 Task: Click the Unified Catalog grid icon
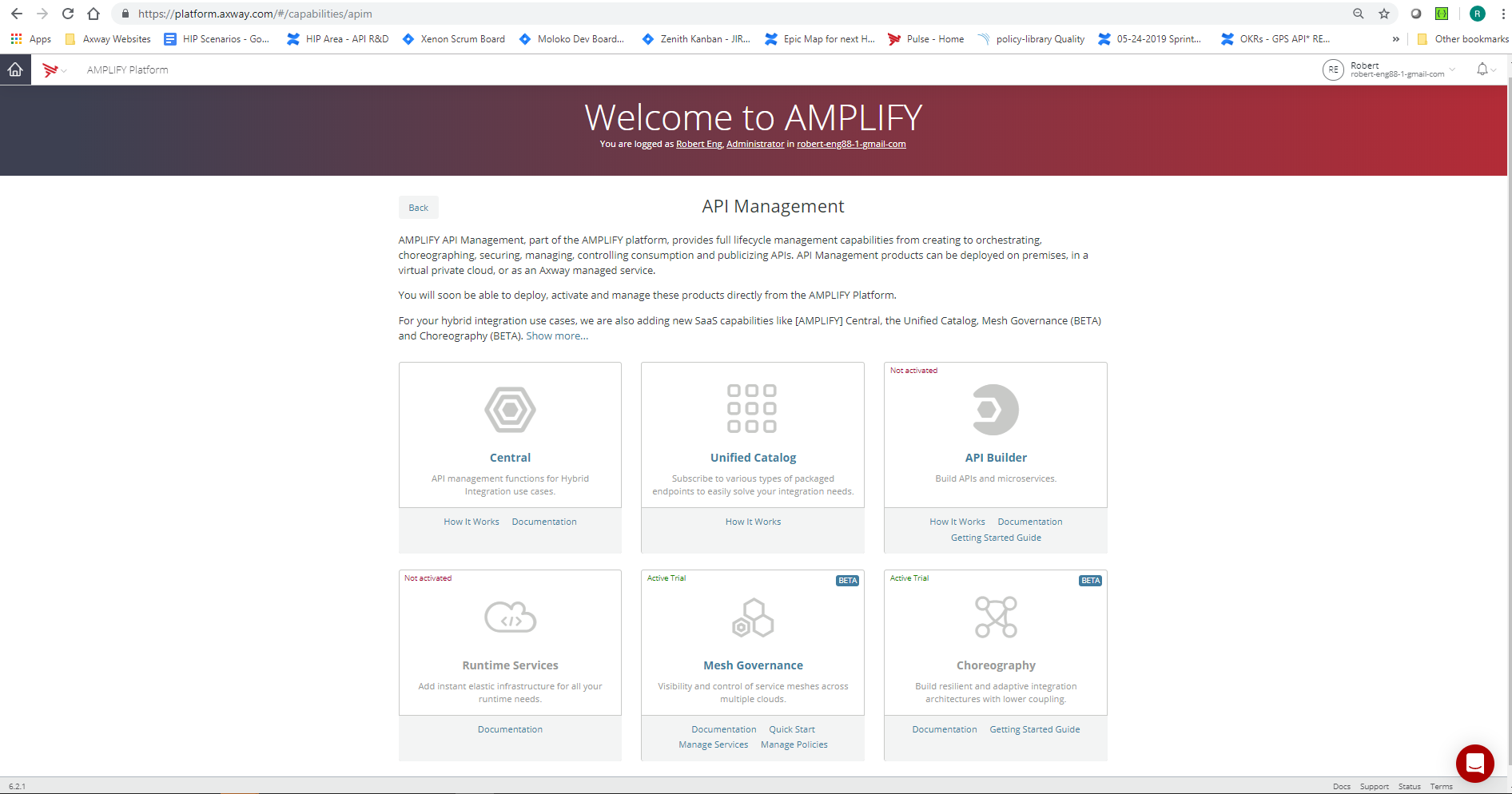752,408
